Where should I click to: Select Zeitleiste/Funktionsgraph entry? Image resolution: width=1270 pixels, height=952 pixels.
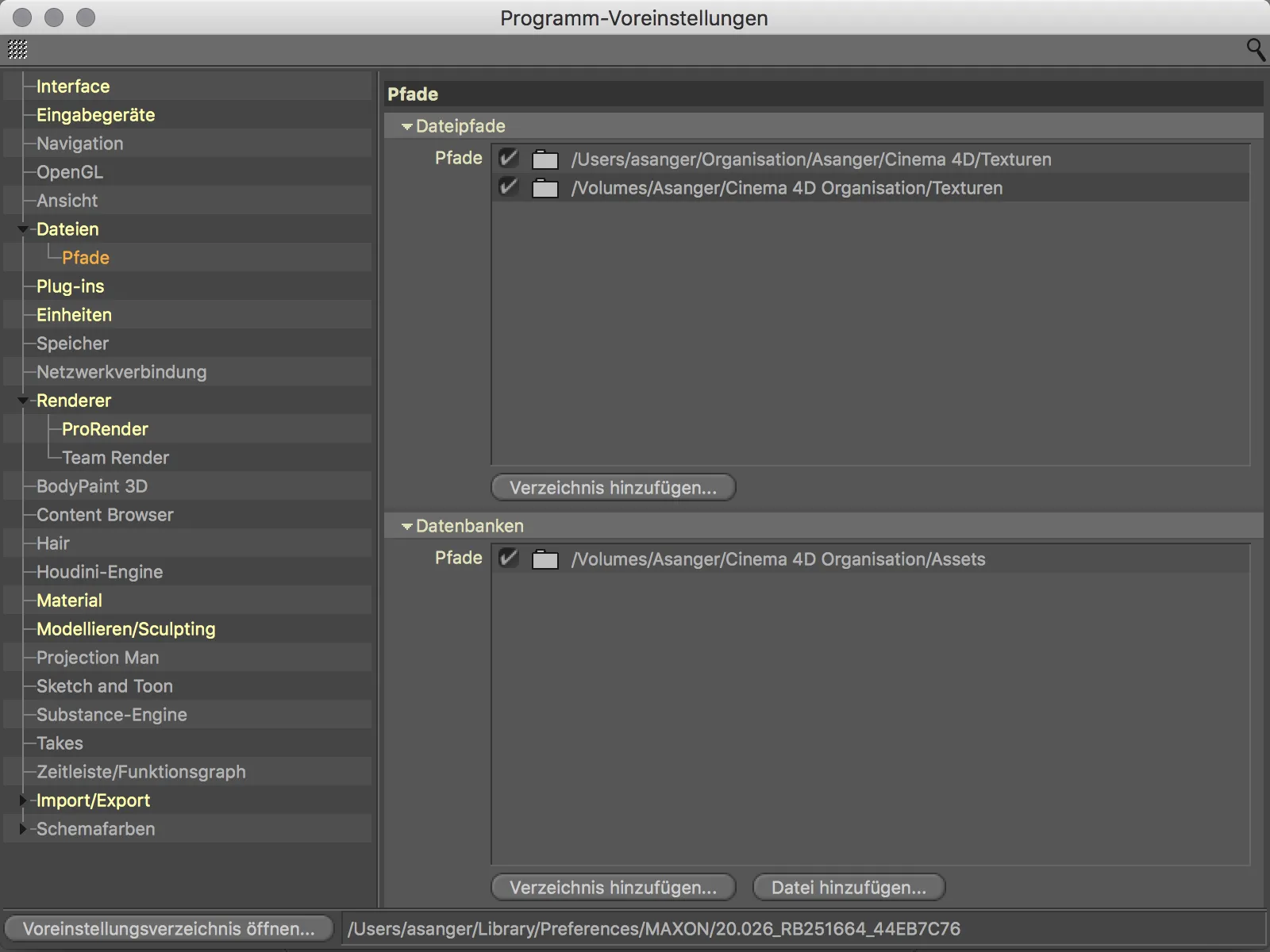pyautogui.click(x=141, y=772)
